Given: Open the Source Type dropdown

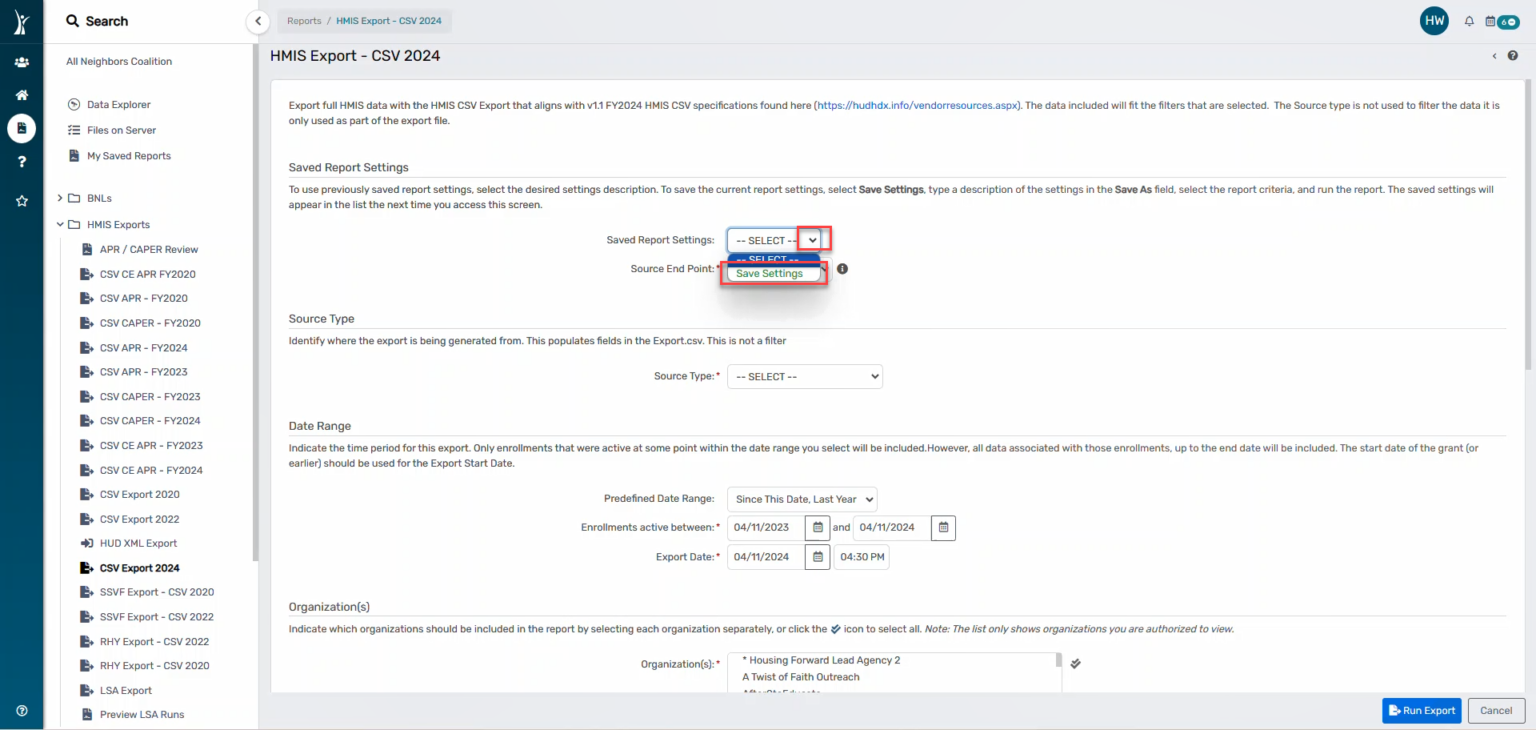Looking at the screenshot, I should pyautogui.click(x=805, y=376).
